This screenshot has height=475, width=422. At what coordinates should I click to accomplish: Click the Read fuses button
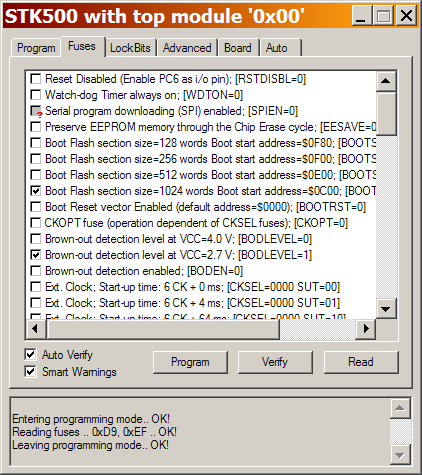361,362
